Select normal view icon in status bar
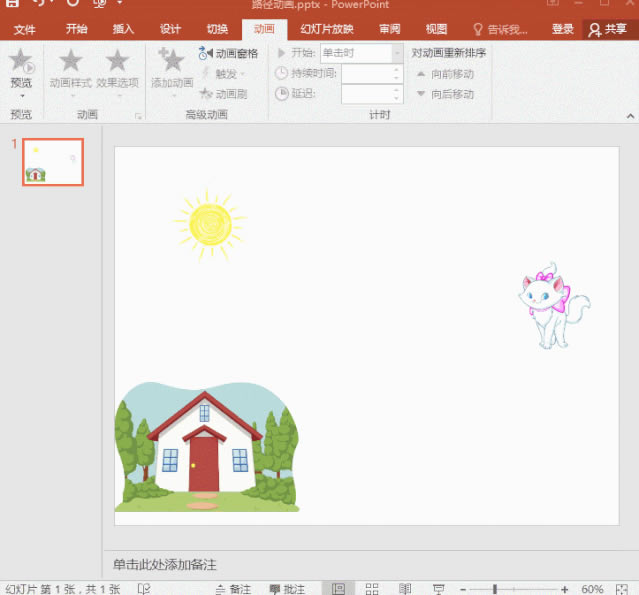The image size is (639, 595). coord(338,588)
